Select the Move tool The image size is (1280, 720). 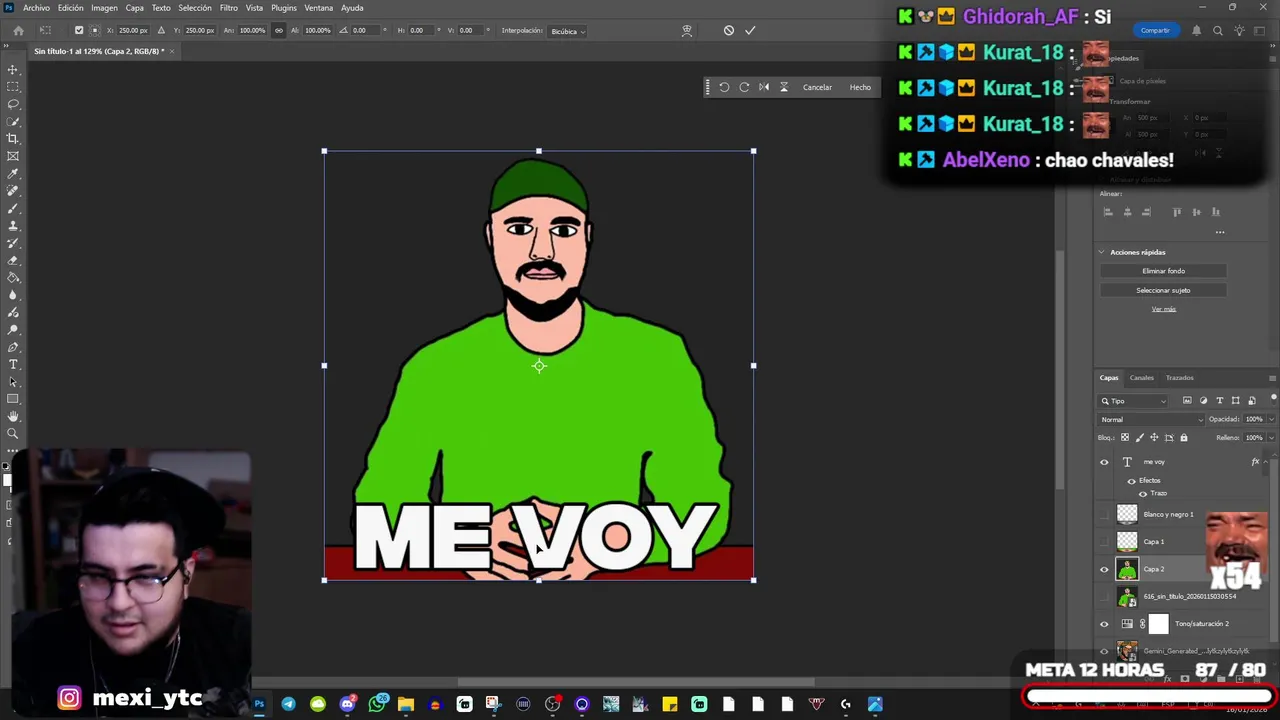13,70
